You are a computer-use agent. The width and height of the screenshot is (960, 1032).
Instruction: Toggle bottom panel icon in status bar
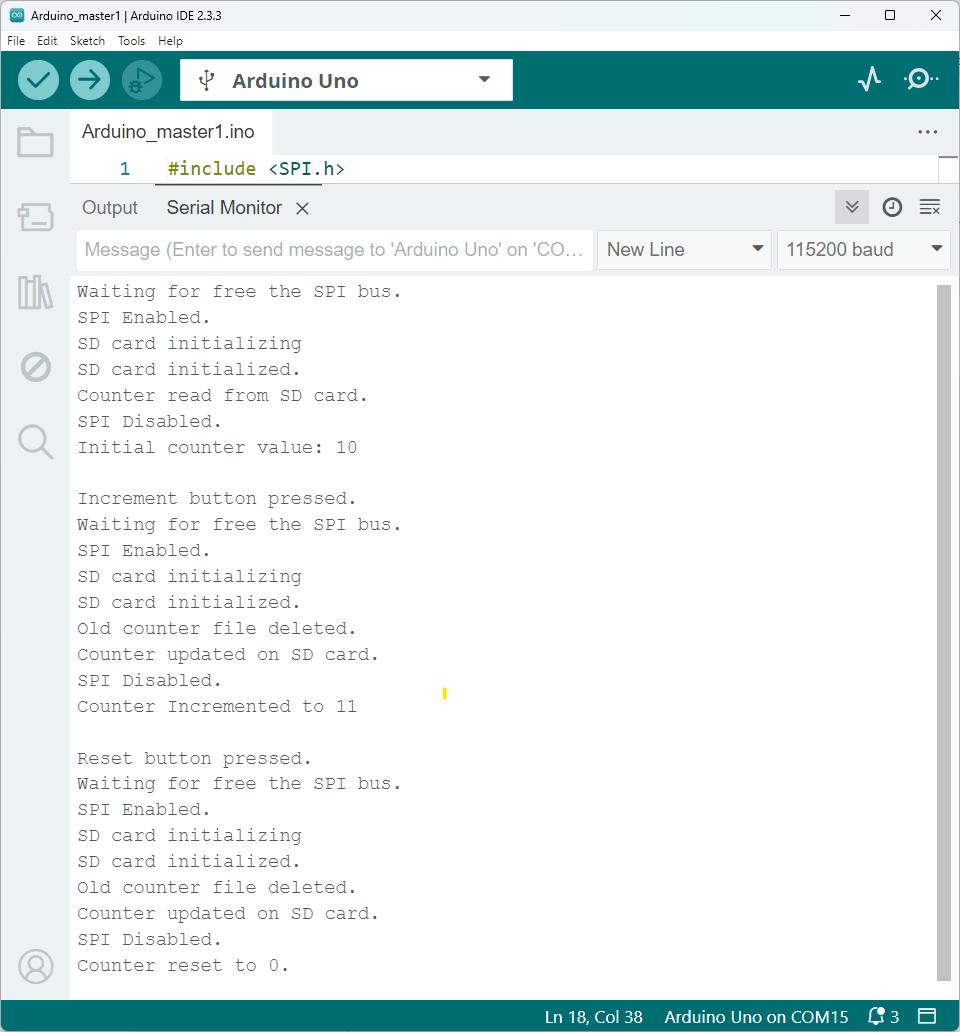[926, 1017]
